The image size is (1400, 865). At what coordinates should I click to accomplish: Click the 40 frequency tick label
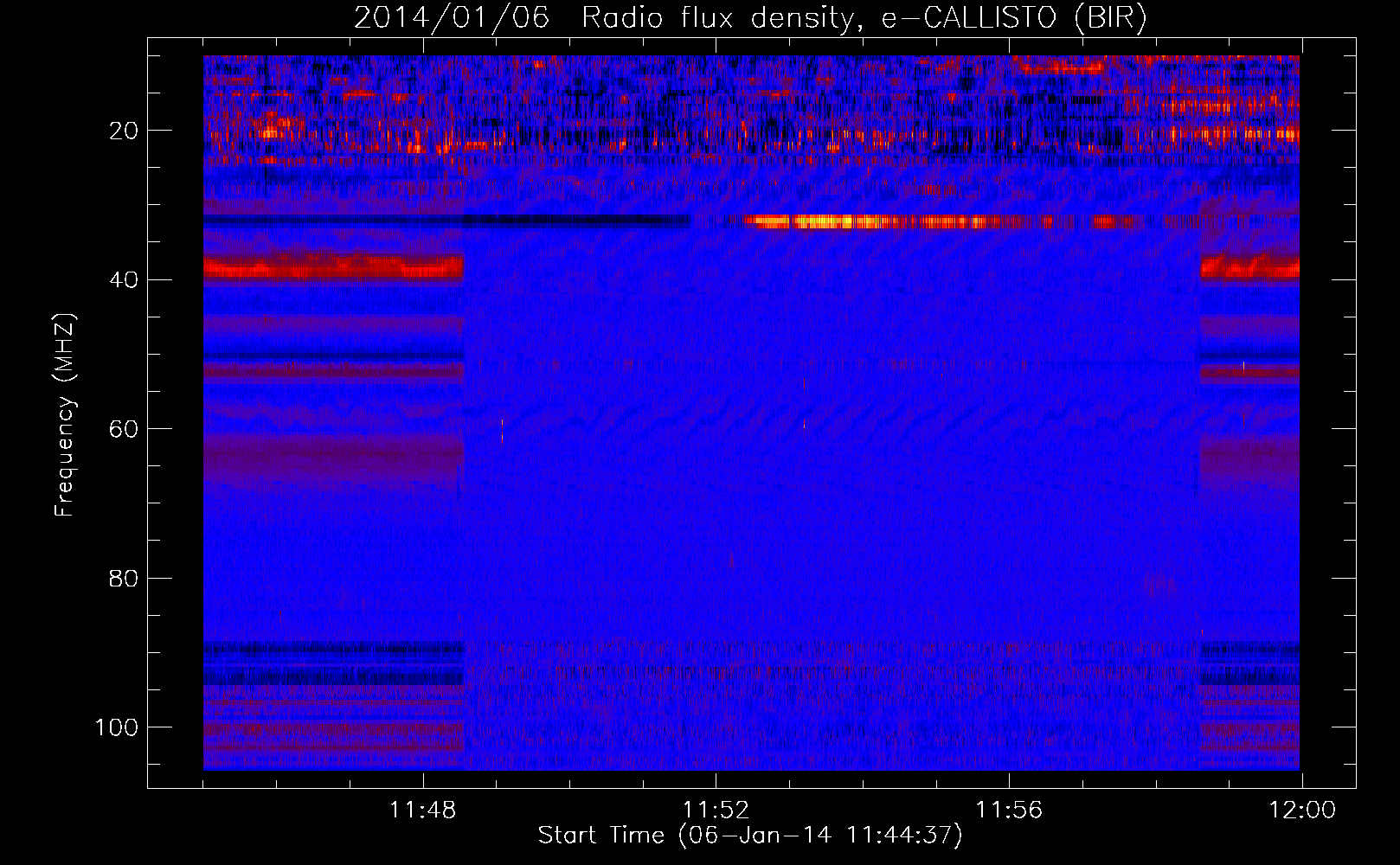click(x=124, y=279)
